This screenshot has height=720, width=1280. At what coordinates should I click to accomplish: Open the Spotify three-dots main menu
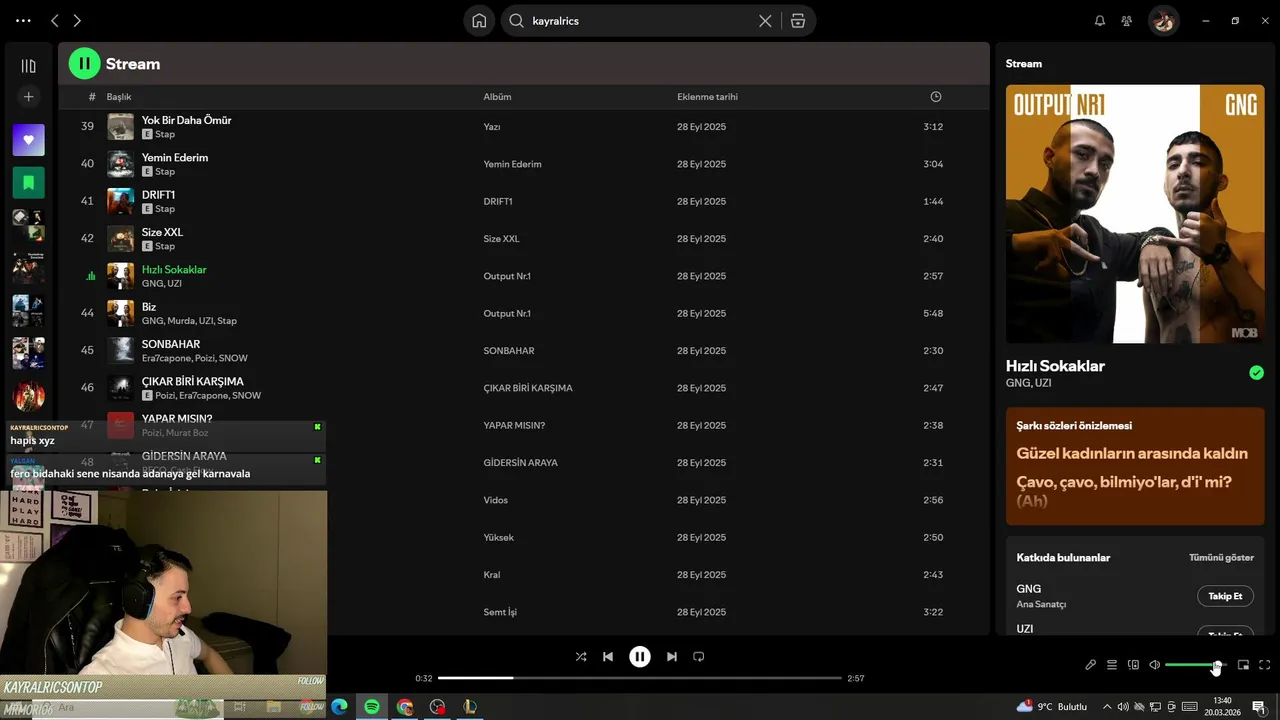pyautogui.click(x=23, y=20)
